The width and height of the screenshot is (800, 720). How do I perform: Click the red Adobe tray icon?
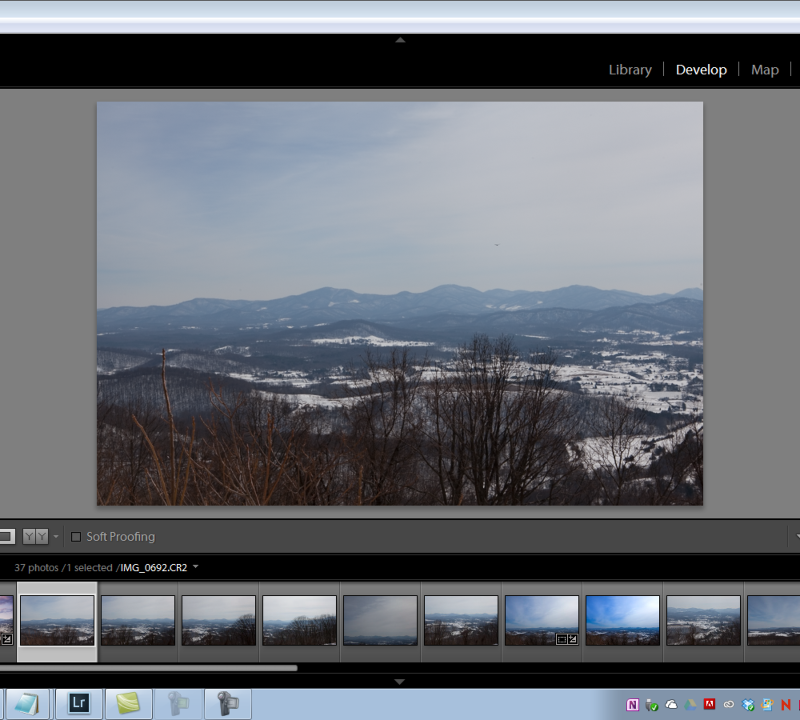(709, 705)
